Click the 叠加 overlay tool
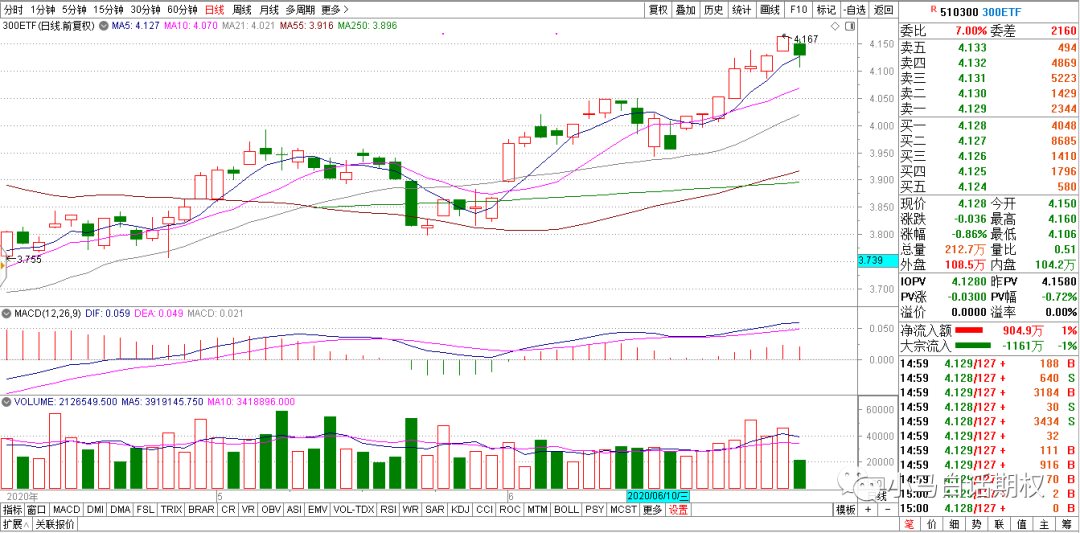This screenshot has height=533, width=1080. click(685, 10)
